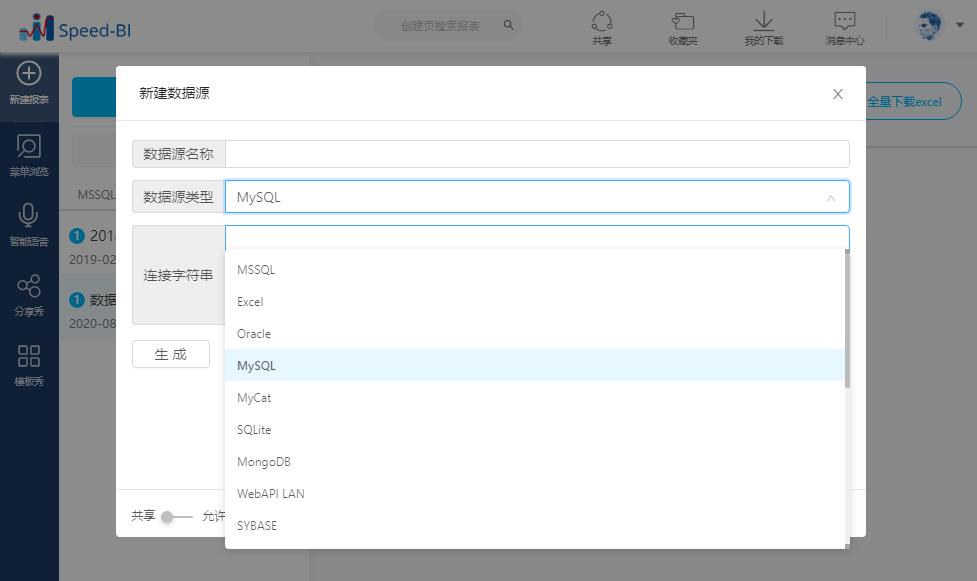977x581 pixels.
Task: Click the 生成 button
Action: [x=171, y=354]
